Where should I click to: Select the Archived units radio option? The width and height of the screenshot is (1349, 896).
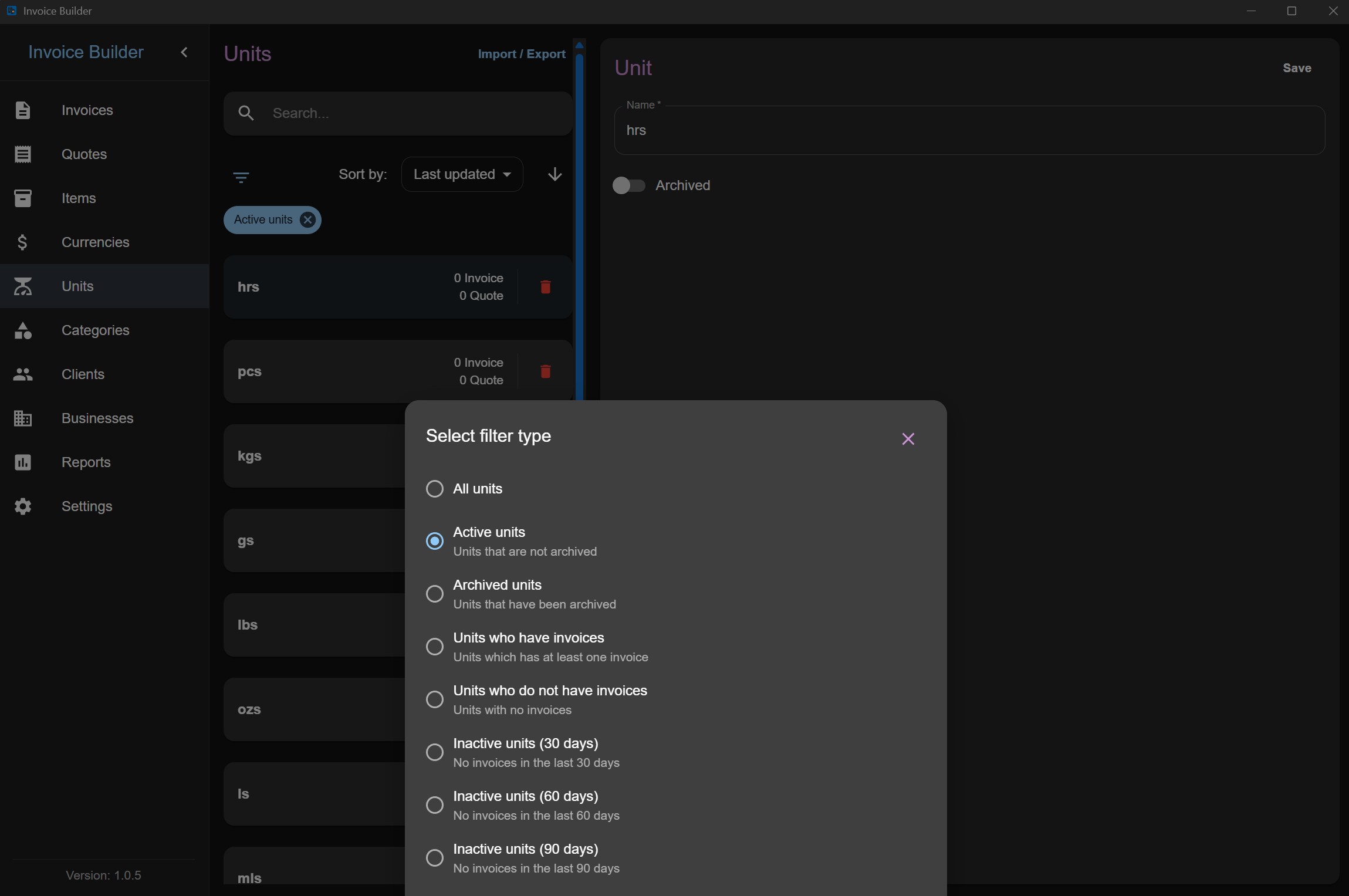click(434, 593)
